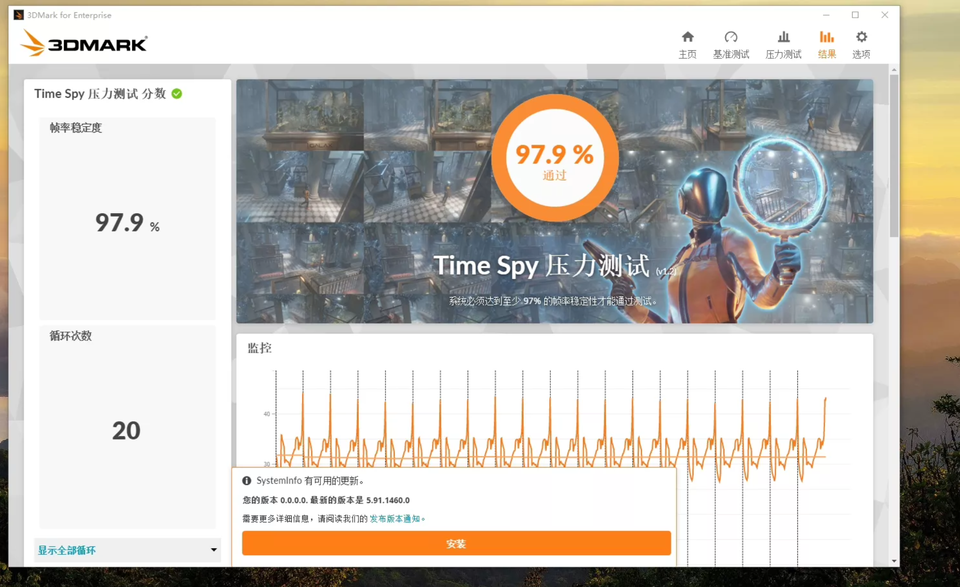The height and width of the screenshot is (587, 960).
Task: Close the 3DMark window
Action: pyautogui.click(x=885, y=15)
